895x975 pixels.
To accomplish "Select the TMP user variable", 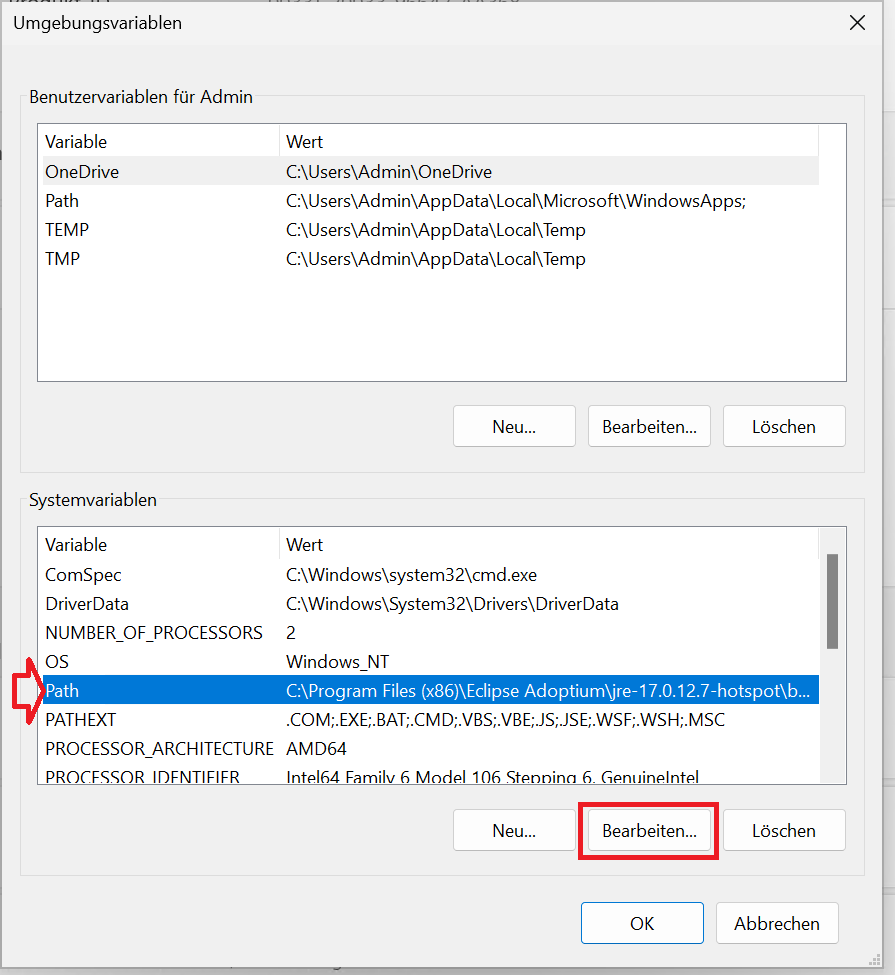I will [x=429, y=259].
